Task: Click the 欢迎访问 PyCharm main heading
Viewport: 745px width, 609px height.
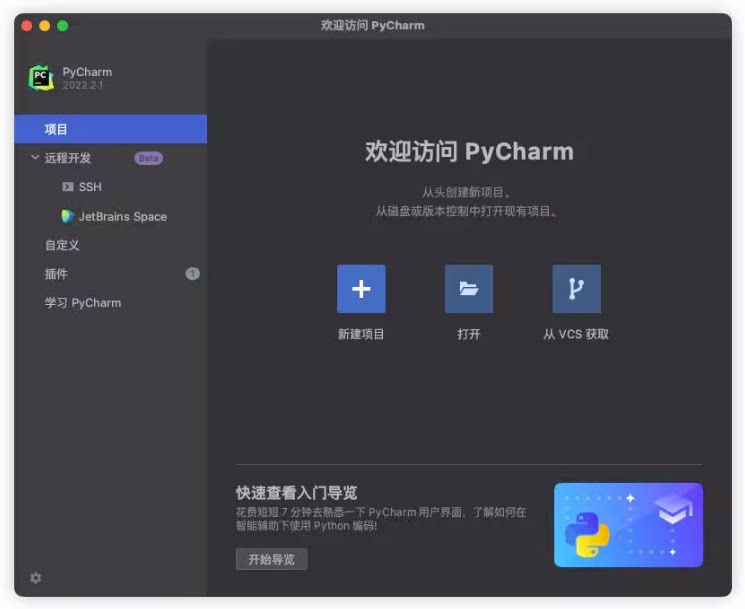Action: point(469,152)
